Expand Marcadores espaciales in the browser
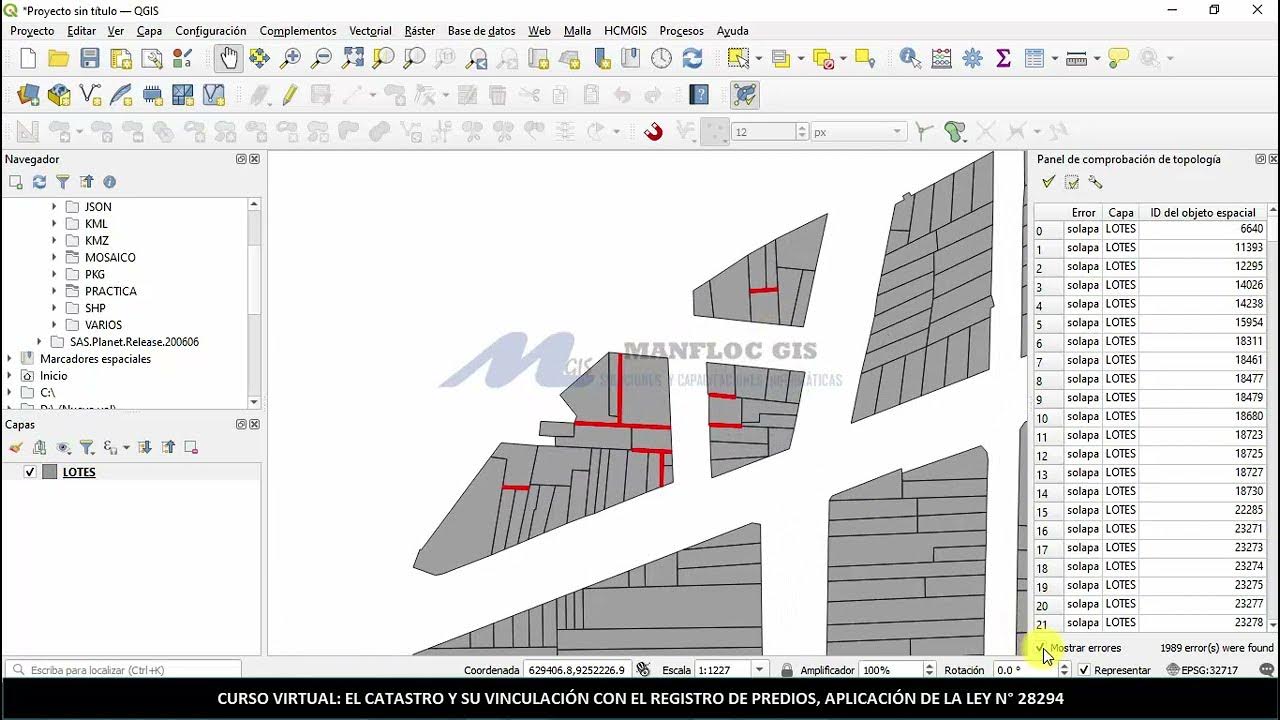Viewport: 1280px width, 720px height. tap(10, 359)
